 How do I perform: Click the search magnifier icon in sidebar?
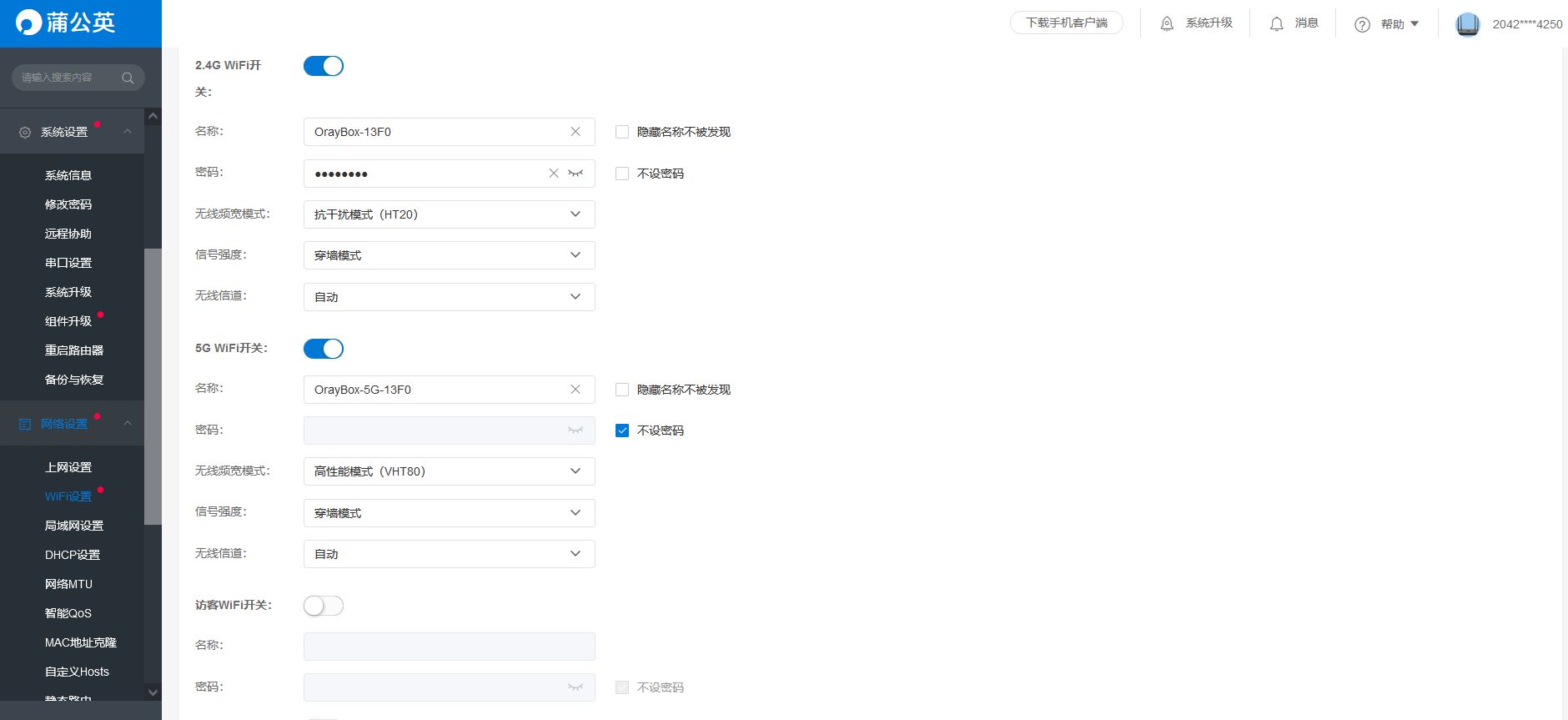(x=128, y=78)
